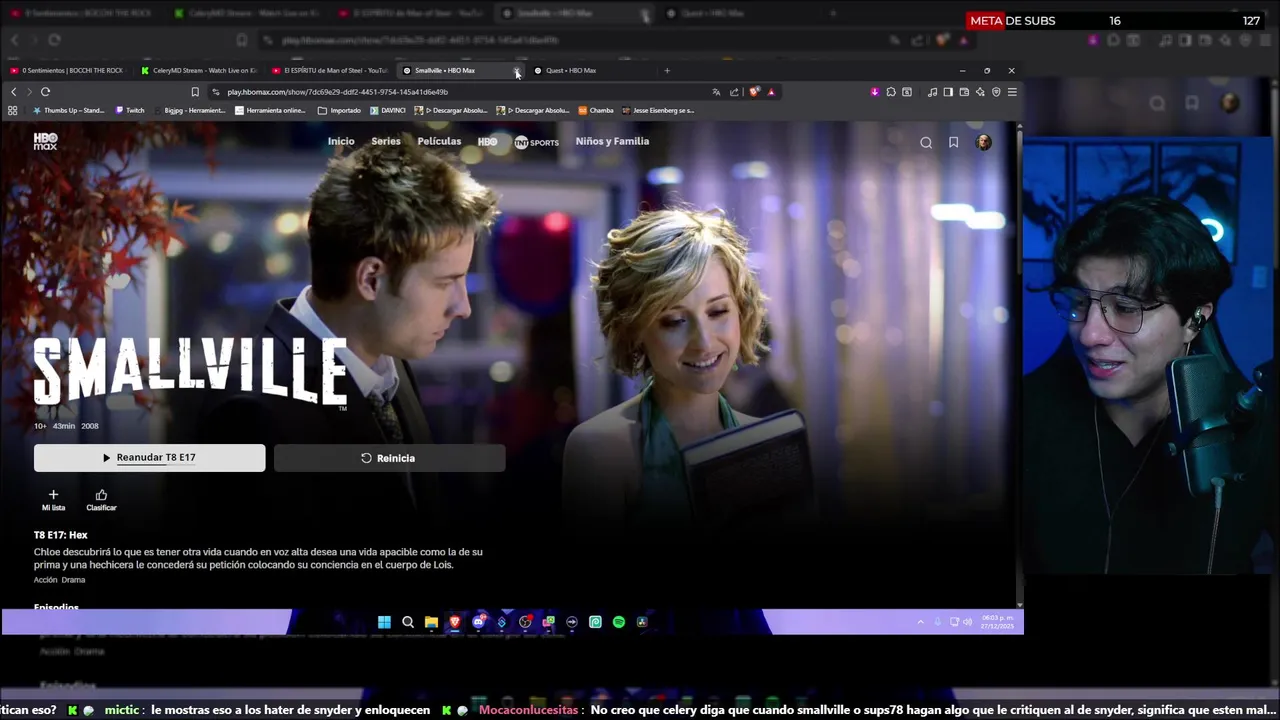Open the Twitch bookmark

pyautogui.click(x=130, y=111)
